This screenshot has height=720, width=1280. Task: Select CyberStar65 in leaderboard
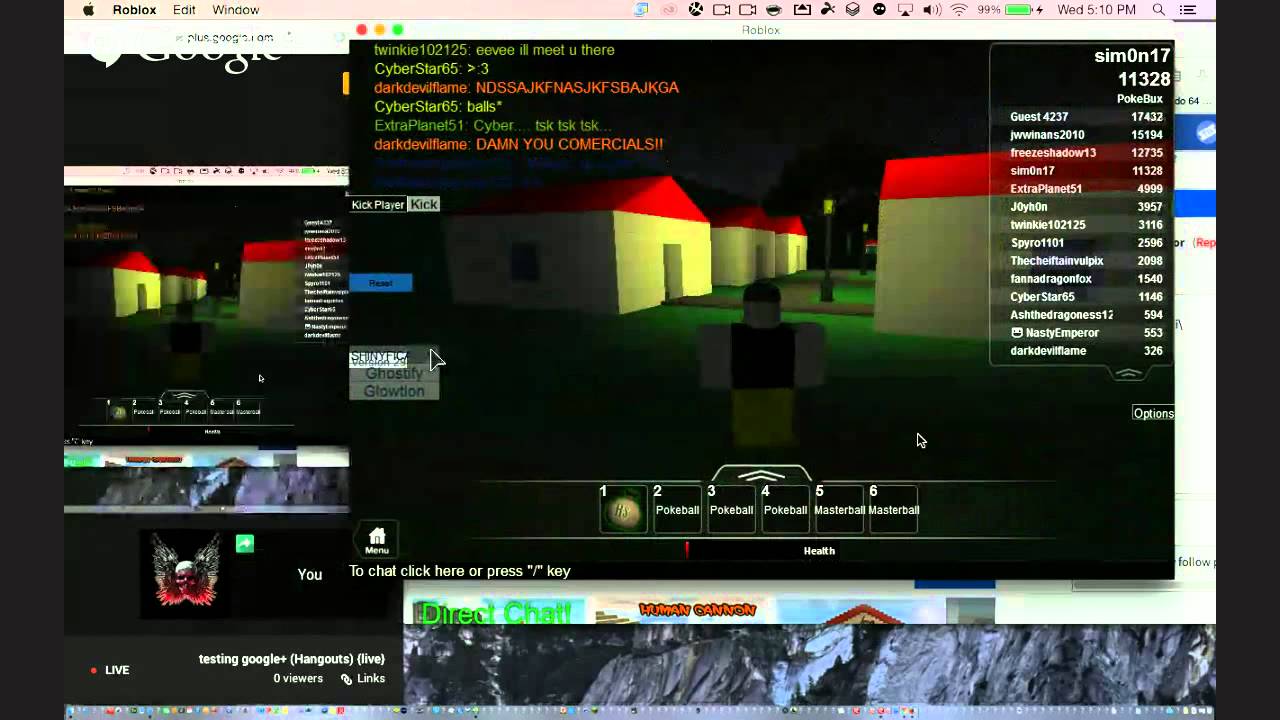point(1086,297)
